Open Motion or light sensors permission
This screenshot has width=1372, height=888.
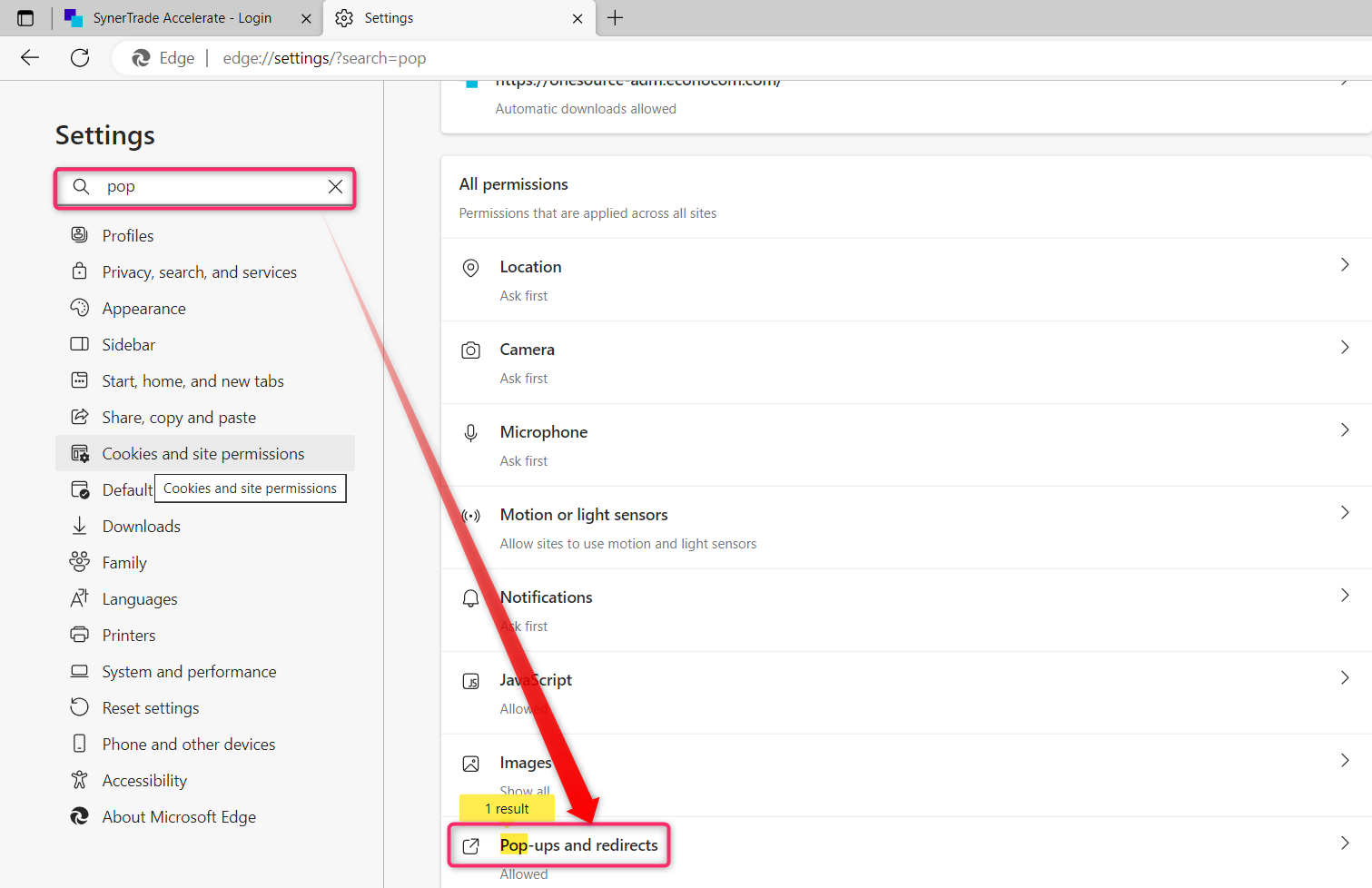coord(906,528)
